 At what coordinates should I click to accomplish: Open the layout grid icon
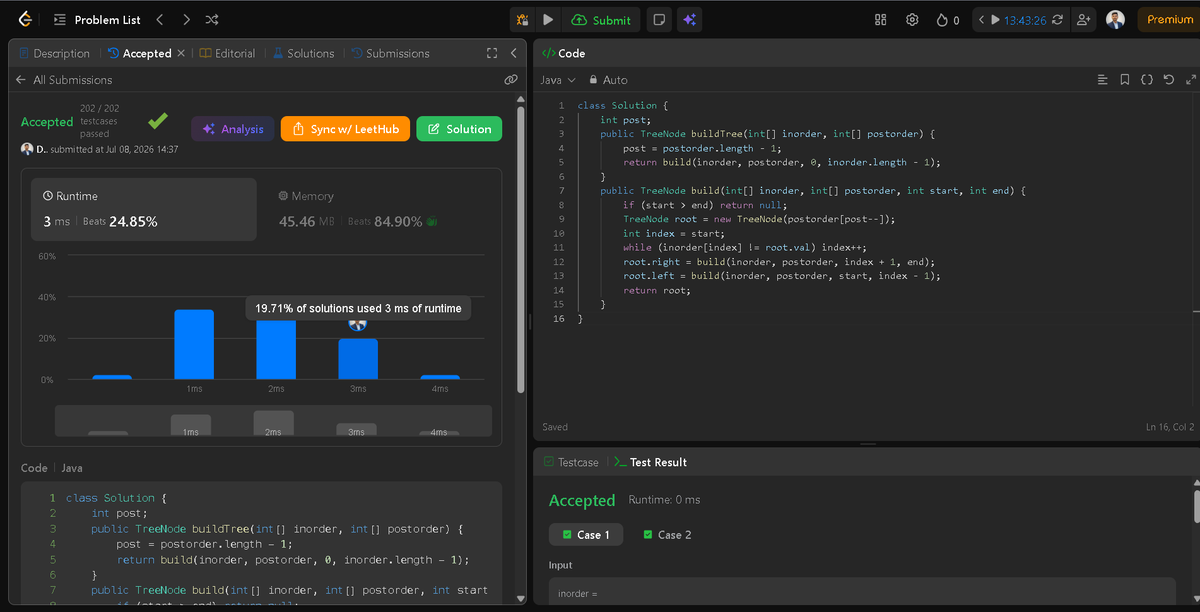click(880, 19)
